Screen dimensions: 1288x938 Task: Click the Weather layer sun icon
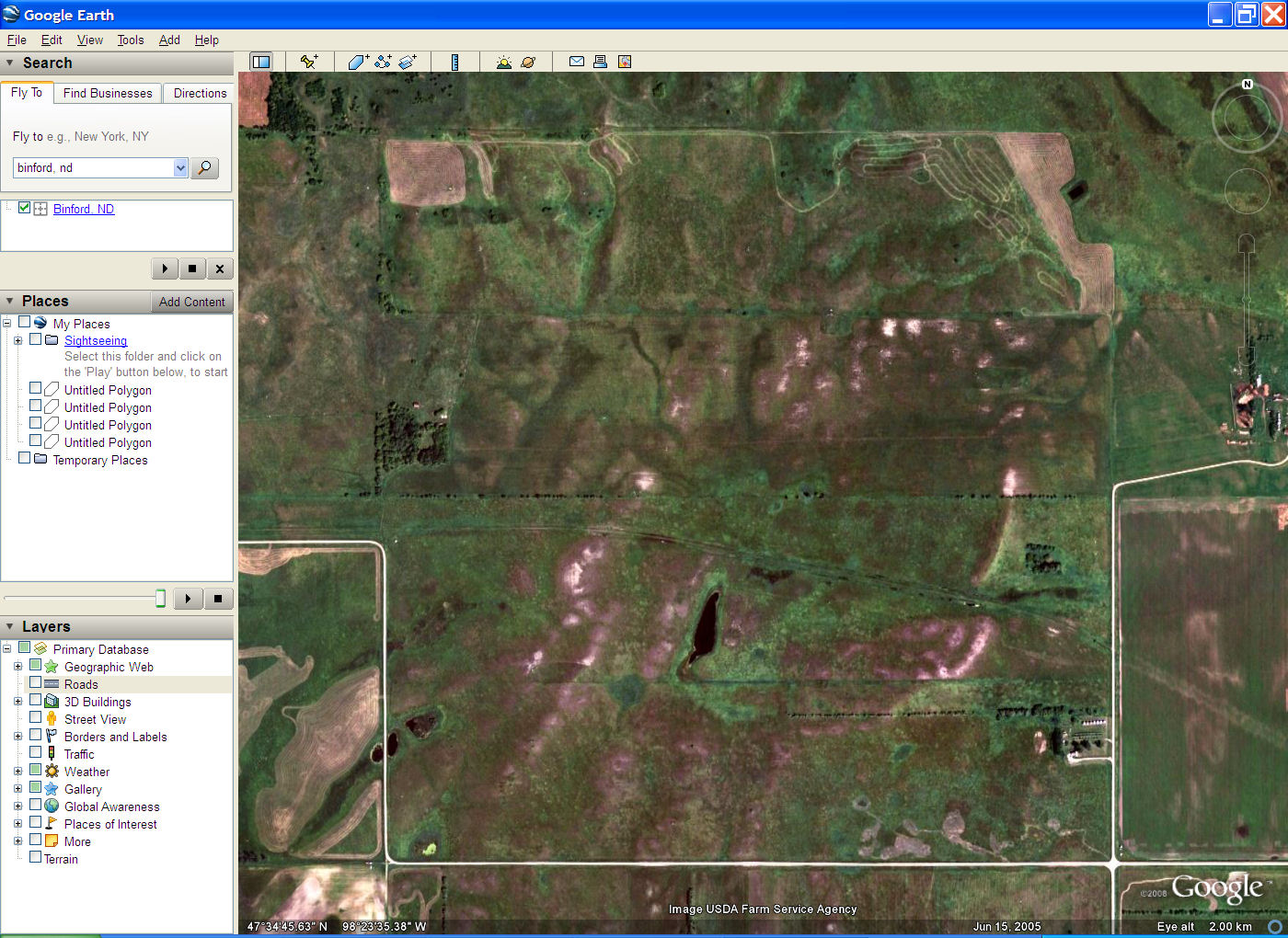pyautogui.click(x=52, y=772)
